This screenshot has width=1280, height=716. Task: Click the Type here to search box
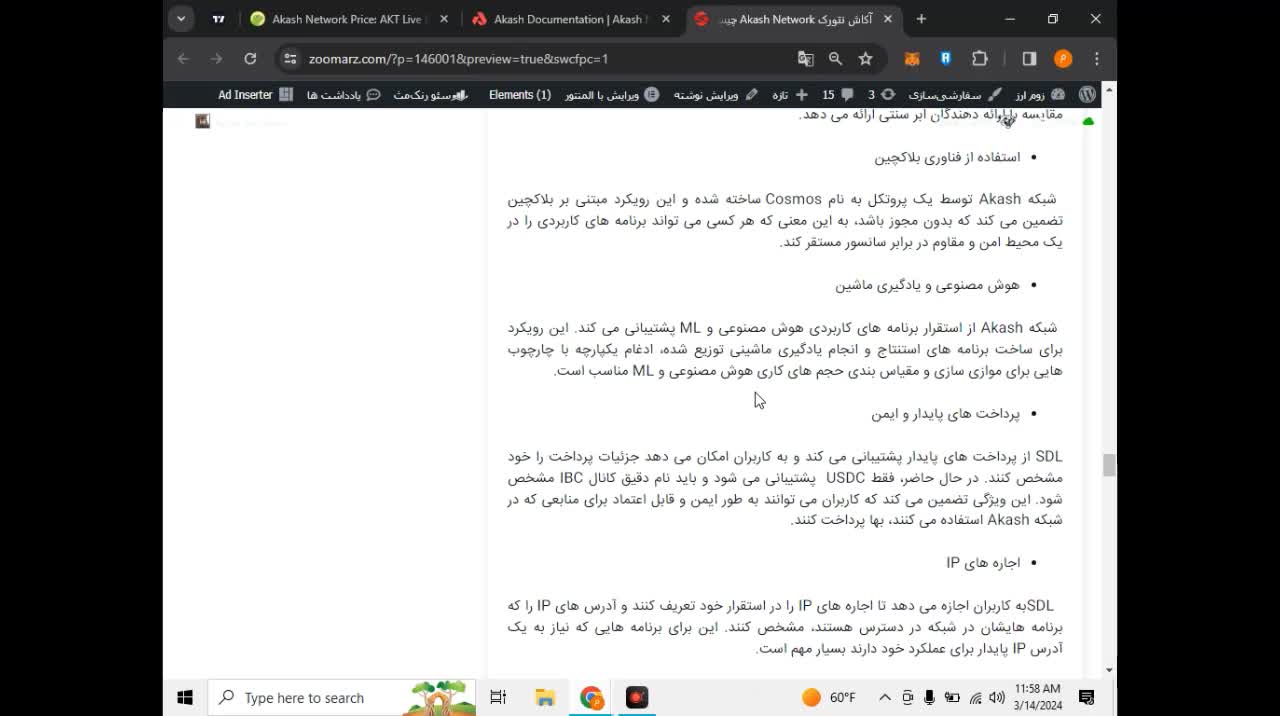coord(300,697)
